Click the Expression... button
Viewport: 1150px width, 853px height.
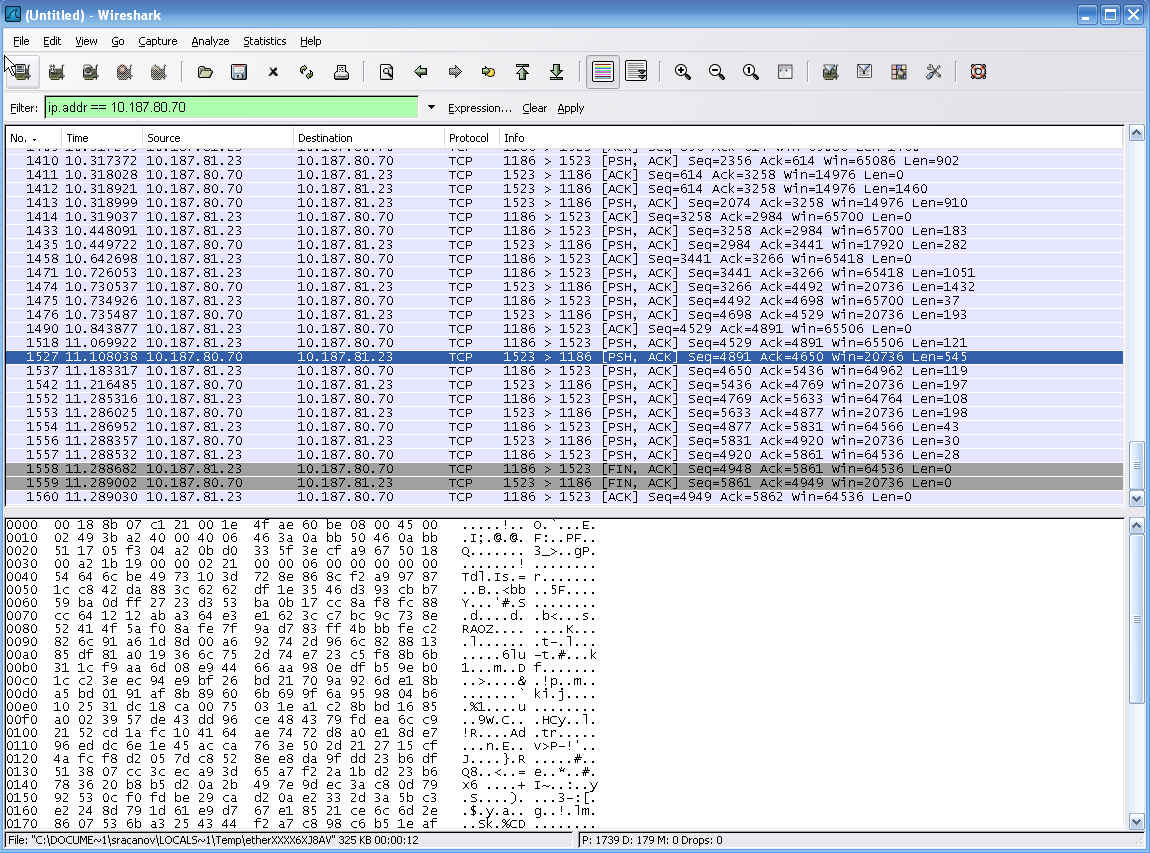[x=480, y=108]
